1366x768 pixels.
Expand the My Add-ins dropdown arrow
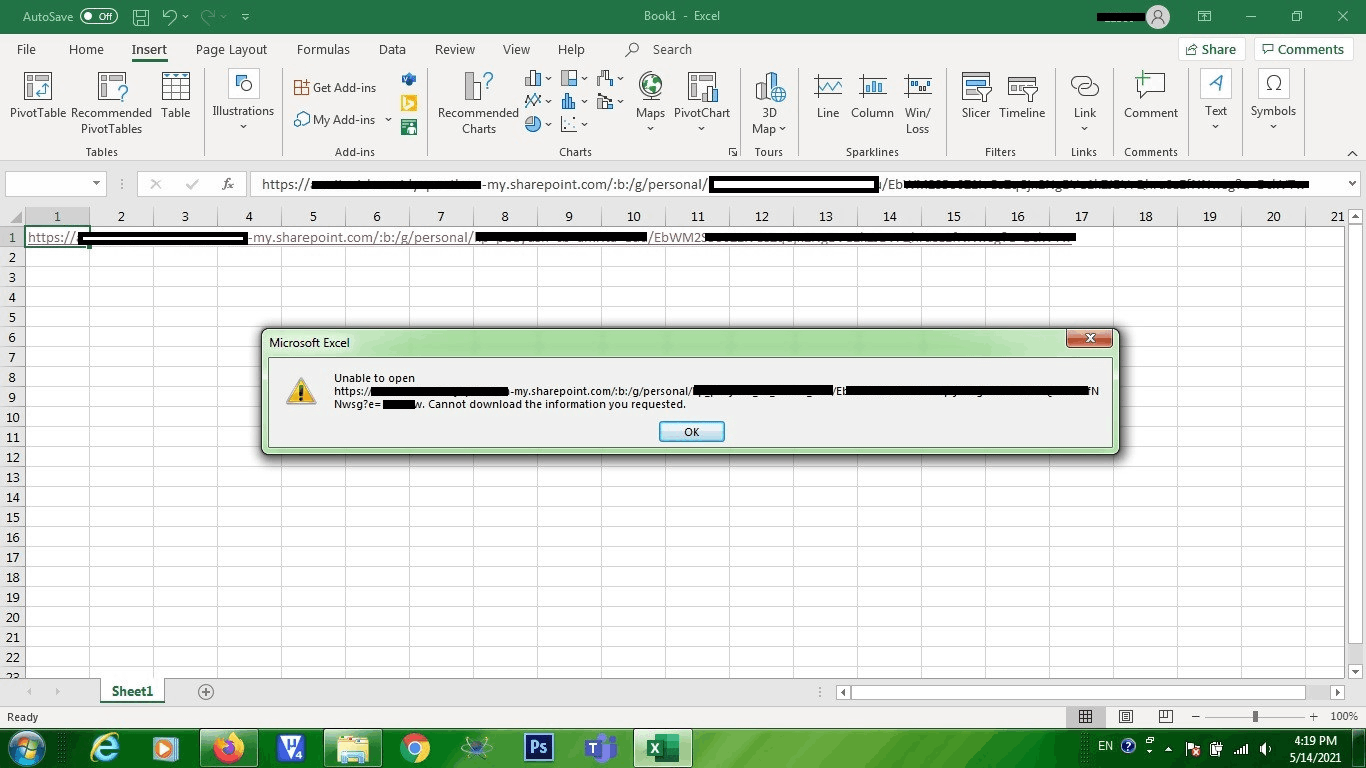[388, 120]
